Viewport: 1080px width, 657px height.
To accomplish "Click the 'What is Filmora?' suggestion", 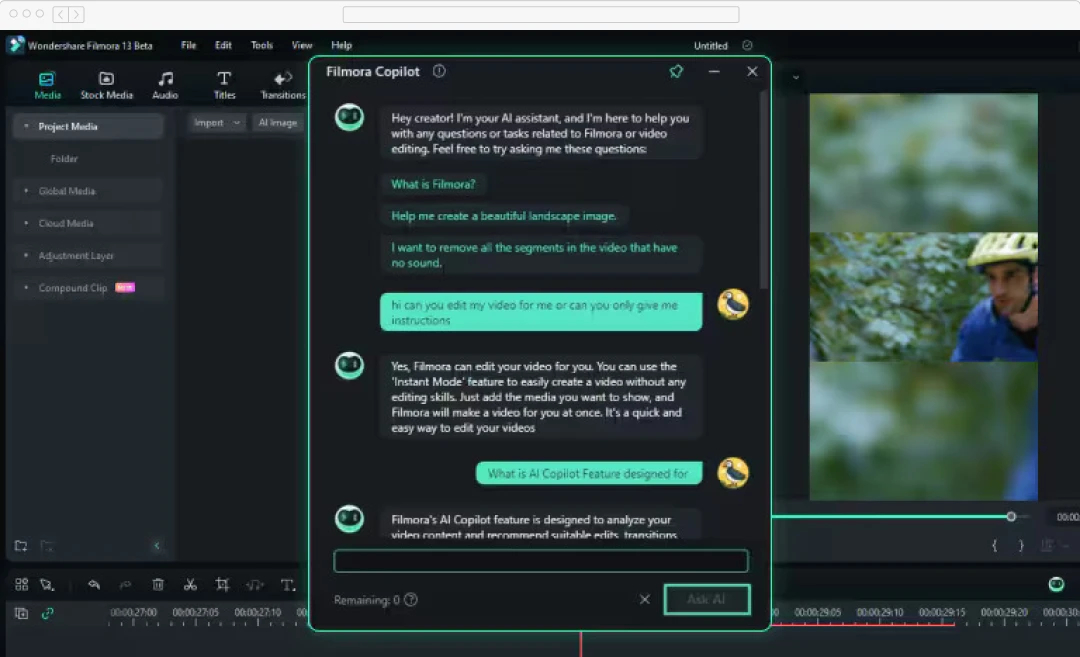I will pyautogui.click(x=433, y=185).
